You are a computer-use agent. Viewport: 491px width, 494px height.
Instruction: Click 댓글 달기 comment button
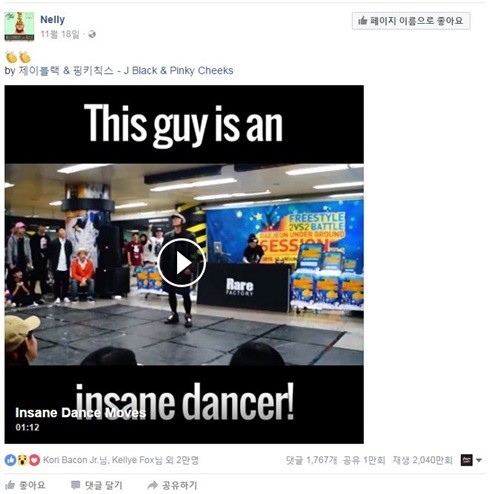(96, 485)
